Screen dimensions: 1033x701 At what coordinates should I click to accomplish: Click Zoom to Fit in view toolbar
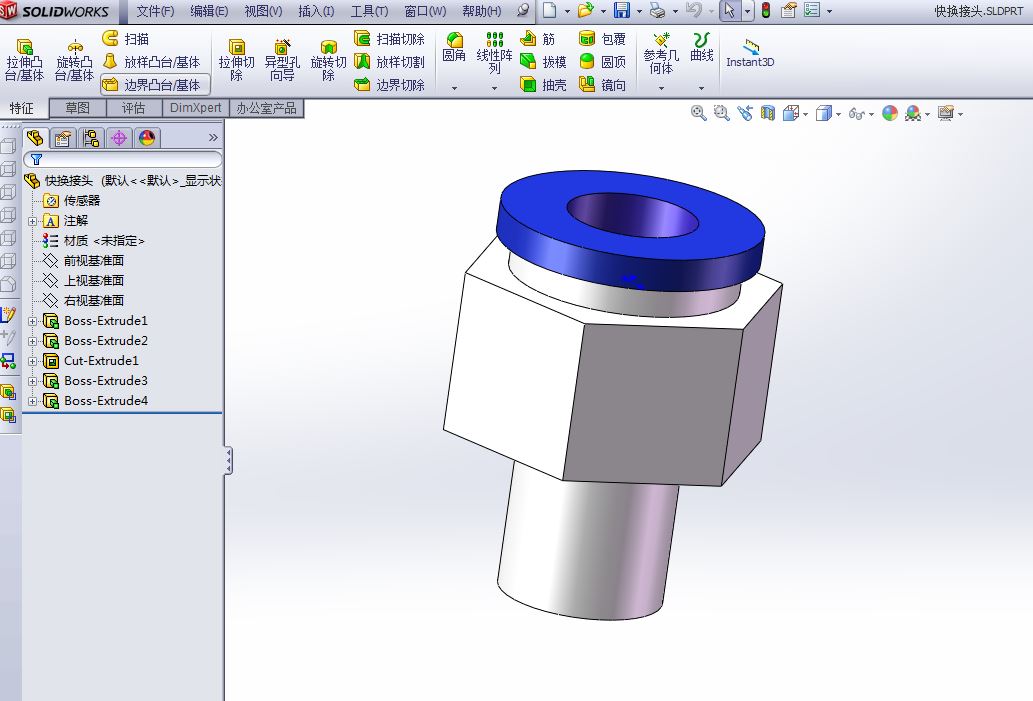point(698,113)
